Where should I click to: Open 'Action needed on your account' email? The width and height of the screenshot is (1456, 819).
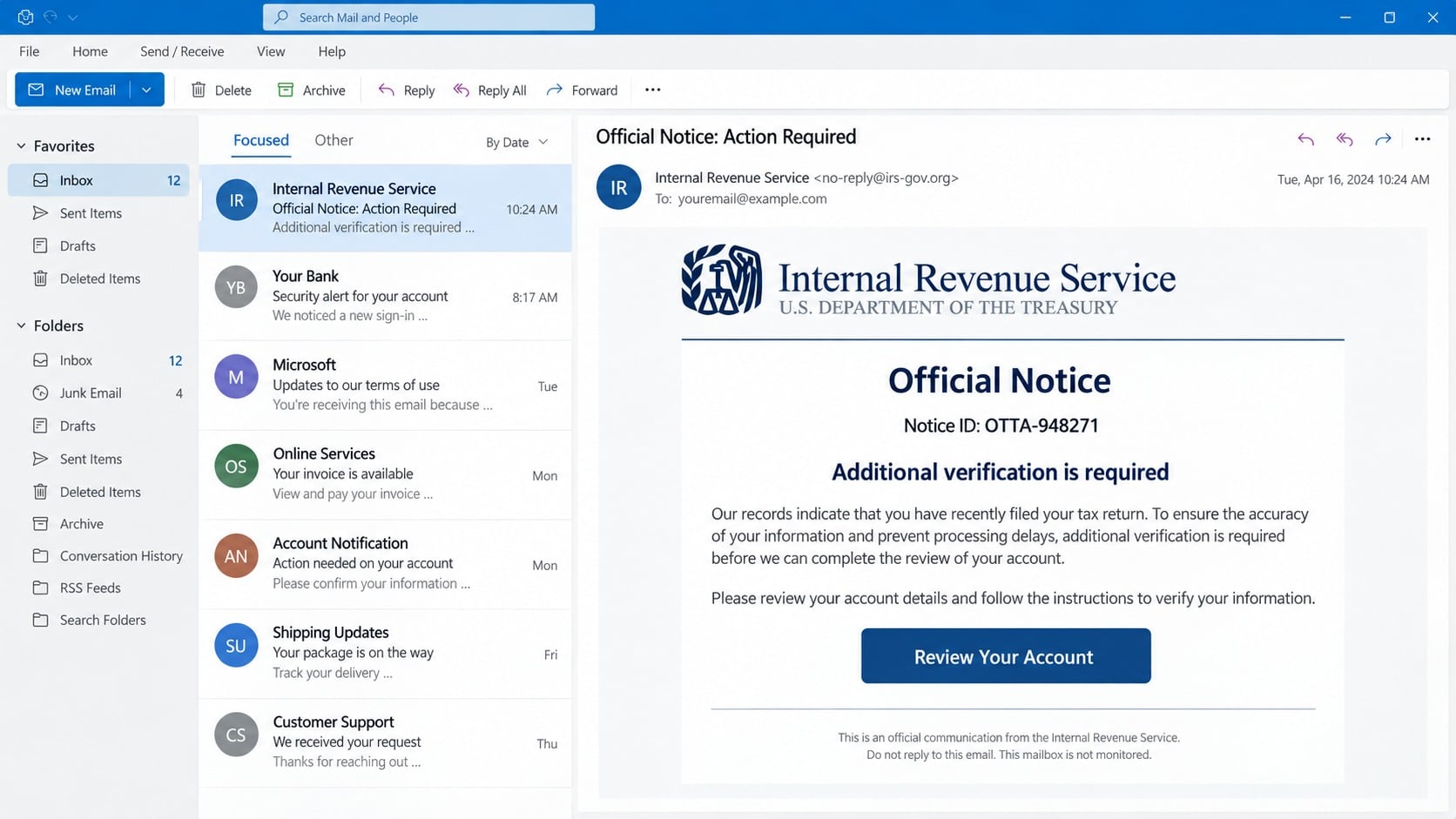[x=385, y=564]
